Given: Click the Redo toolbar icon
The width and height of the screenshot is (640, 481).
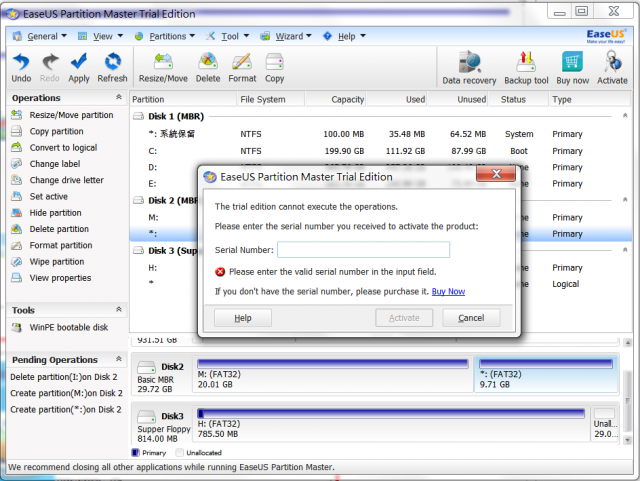Looking at the screenshot, I should tap(50, 68).
